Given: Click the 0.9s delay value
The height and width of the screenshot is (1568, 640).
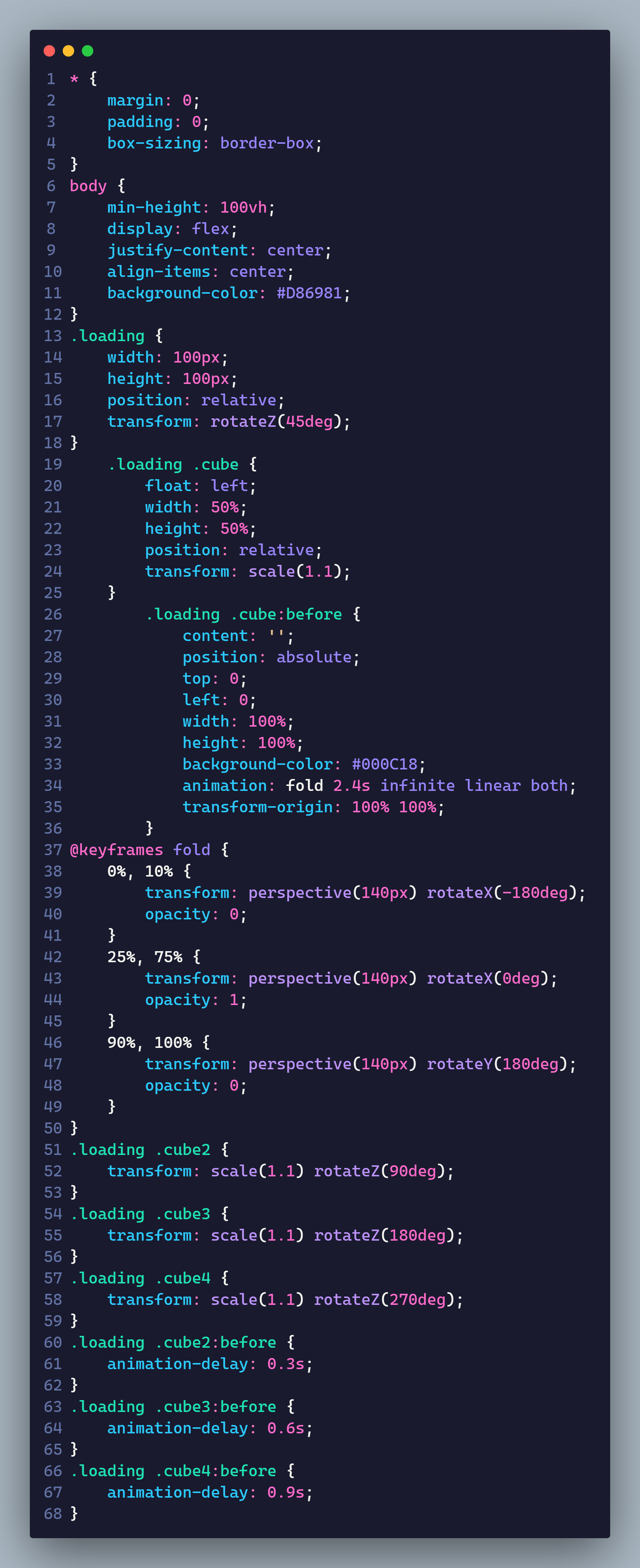Looking at the screenshot, I should [286, 1492].
